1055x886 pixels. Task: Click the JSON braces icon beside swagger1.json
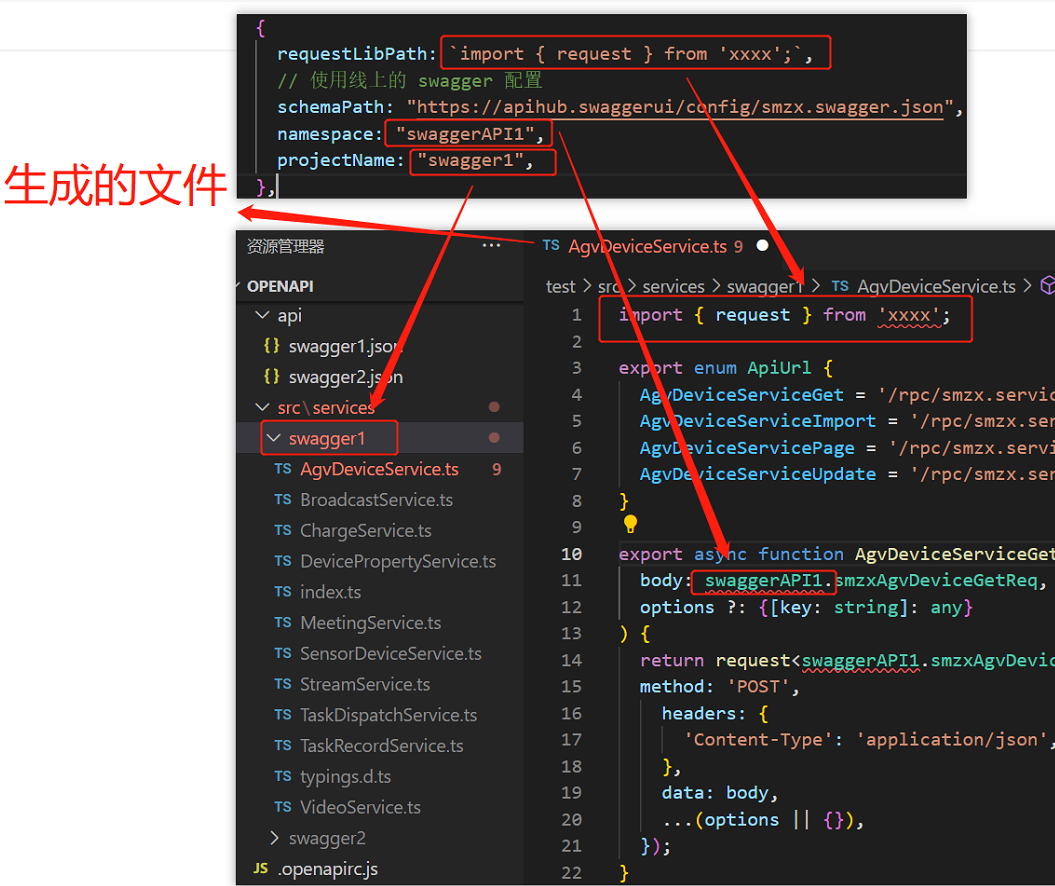(x=271, y=346)
